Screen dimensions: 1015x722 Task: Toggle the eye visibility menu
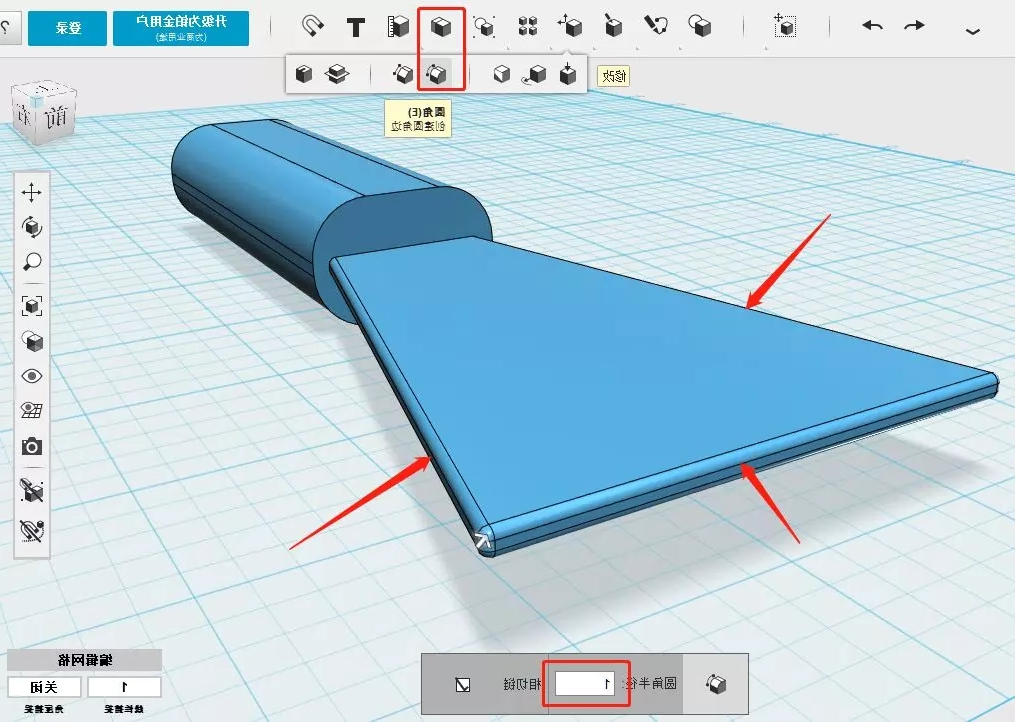(32, 376)
